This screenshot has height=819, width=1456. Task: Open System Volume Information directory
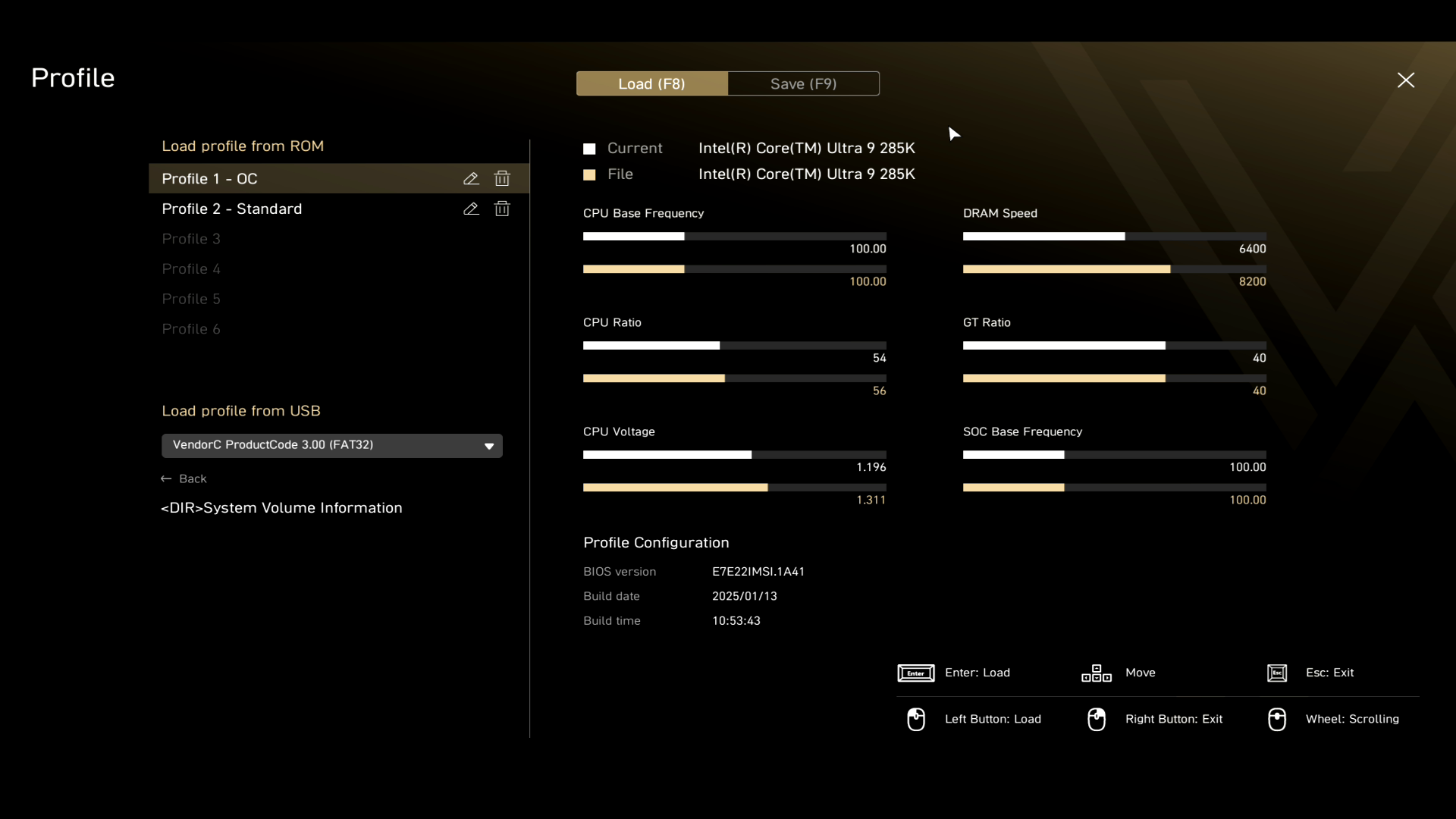coord(281,508)
